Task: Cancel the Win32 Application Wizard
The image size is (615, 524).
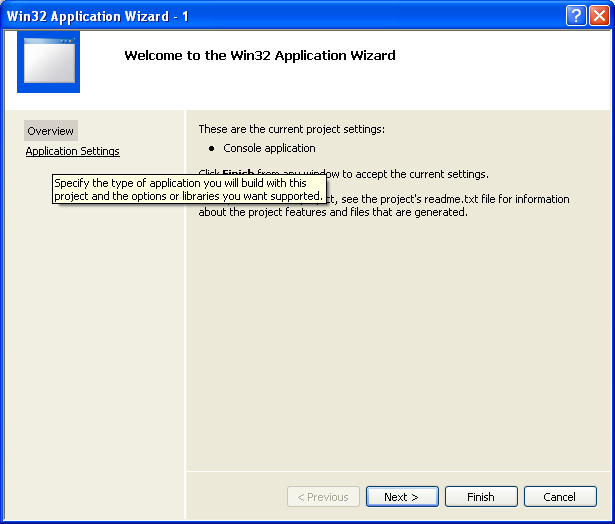Action: (x=560, y=497)
